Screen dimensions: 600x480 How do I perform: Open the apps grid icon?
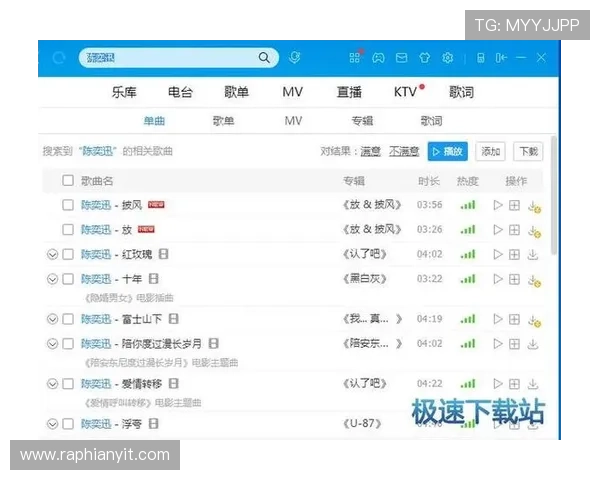(354, 58)
